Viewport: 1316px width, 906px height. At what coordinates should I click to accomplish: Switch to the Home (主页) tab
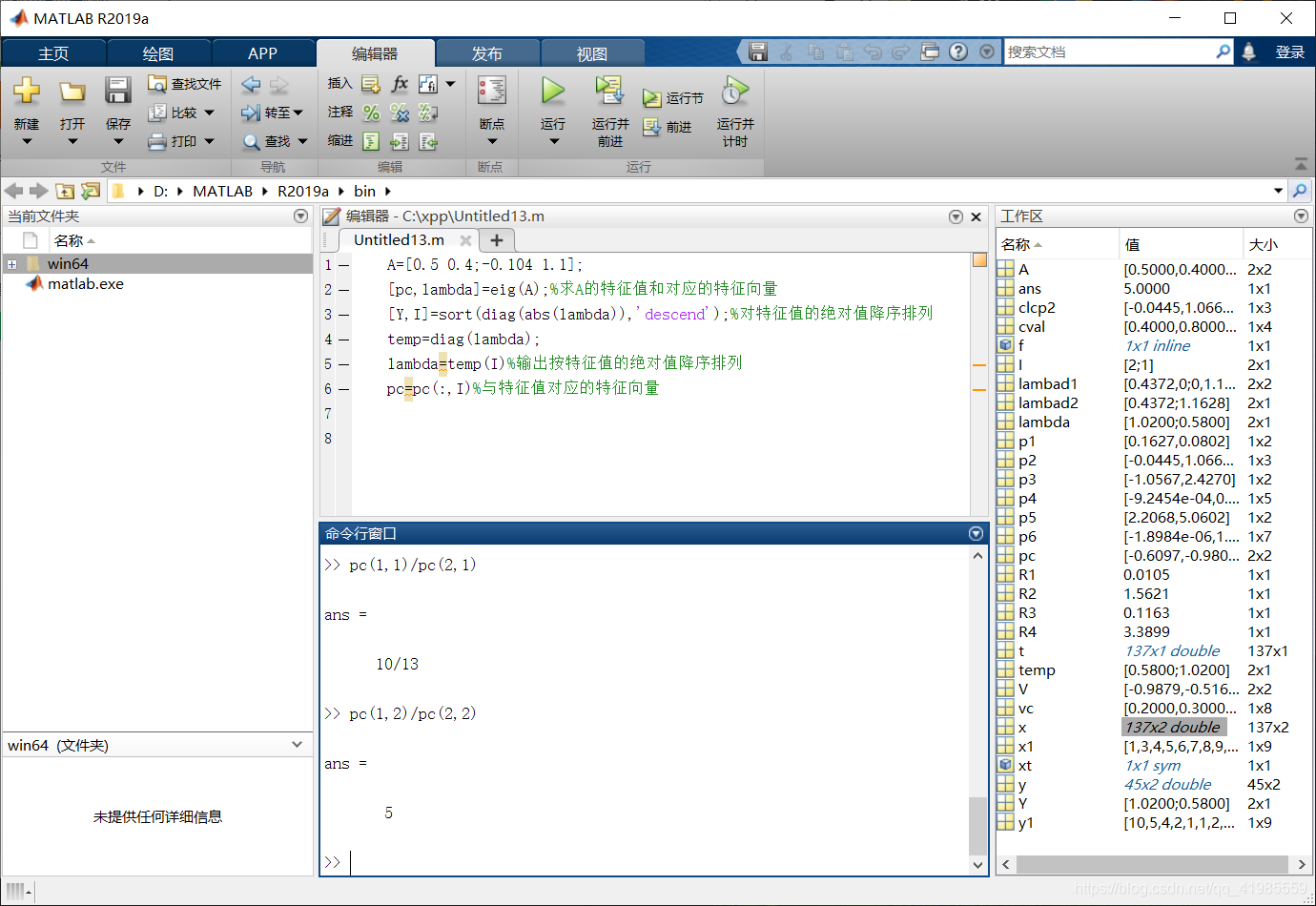[x=53, y=53]
